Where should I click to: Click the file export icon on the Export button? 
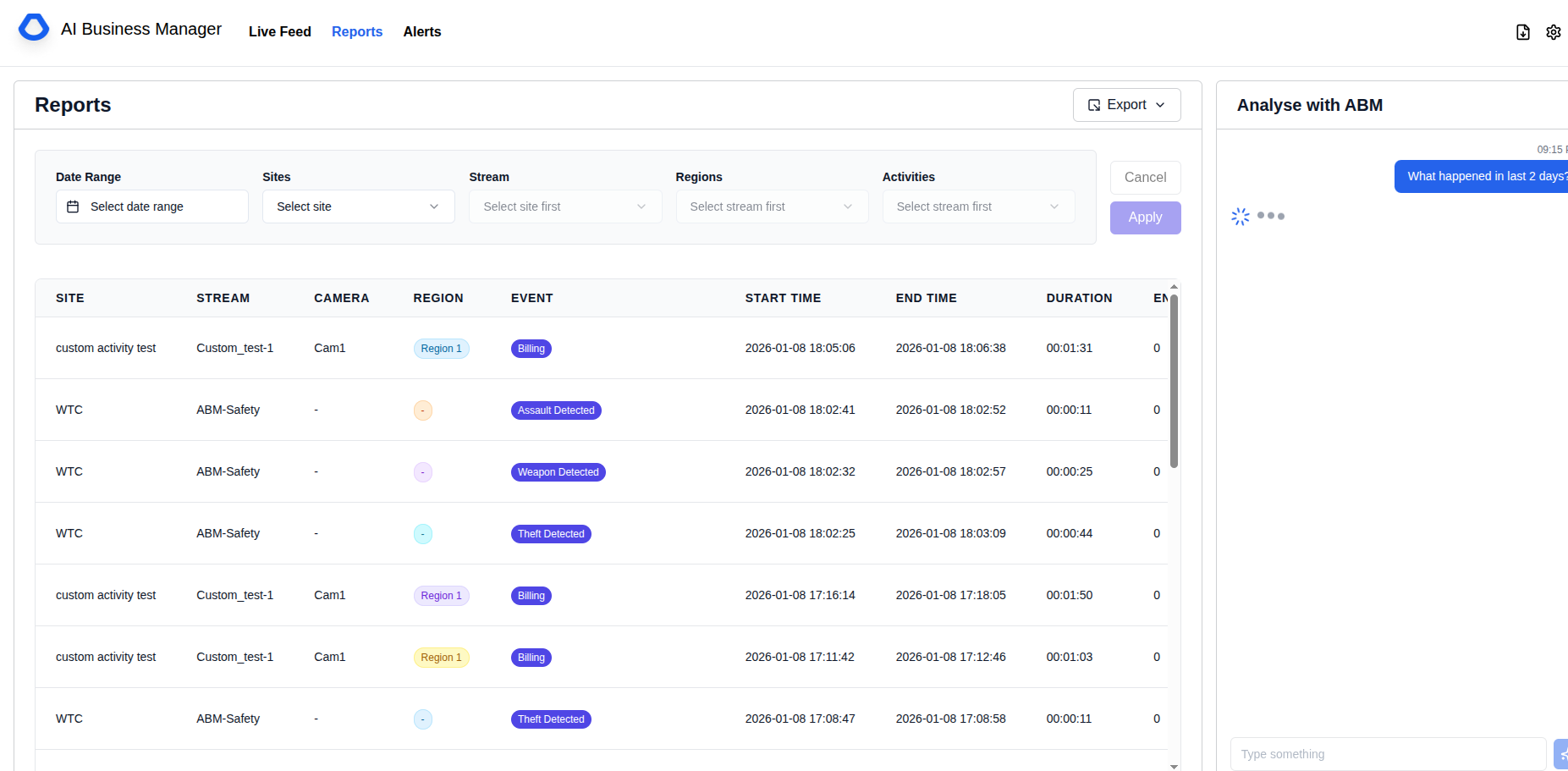click(1095, 104)
